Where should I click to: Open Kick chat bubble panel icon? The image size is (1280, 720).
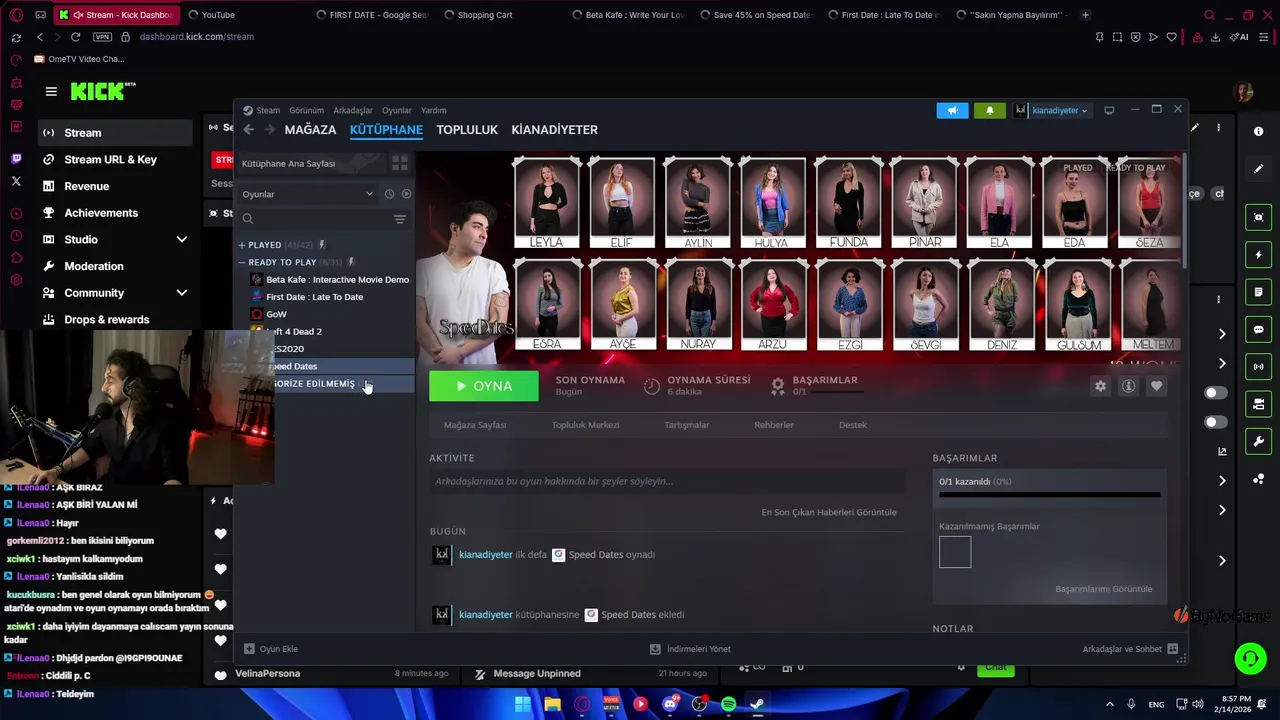[1258, 330]
